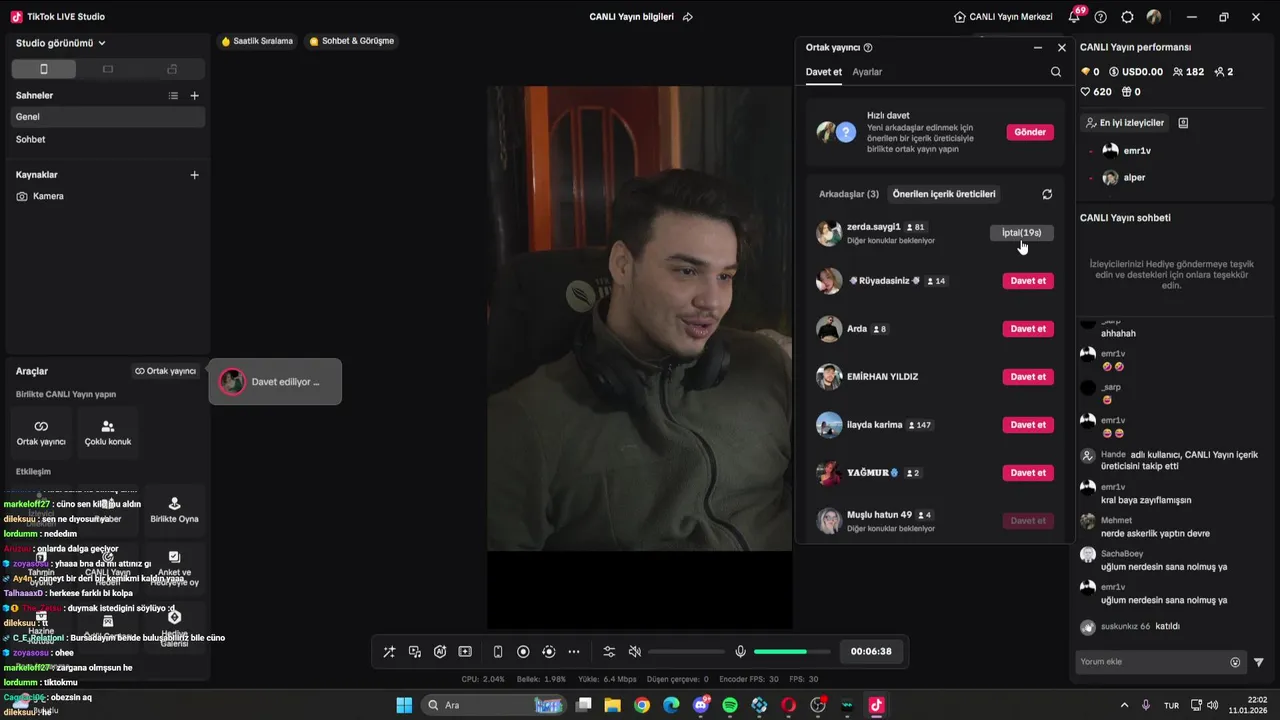Invite Arda with Davet et
Image resolution: width=1280 pixels, height=720 pixels.
point(1028,329)
